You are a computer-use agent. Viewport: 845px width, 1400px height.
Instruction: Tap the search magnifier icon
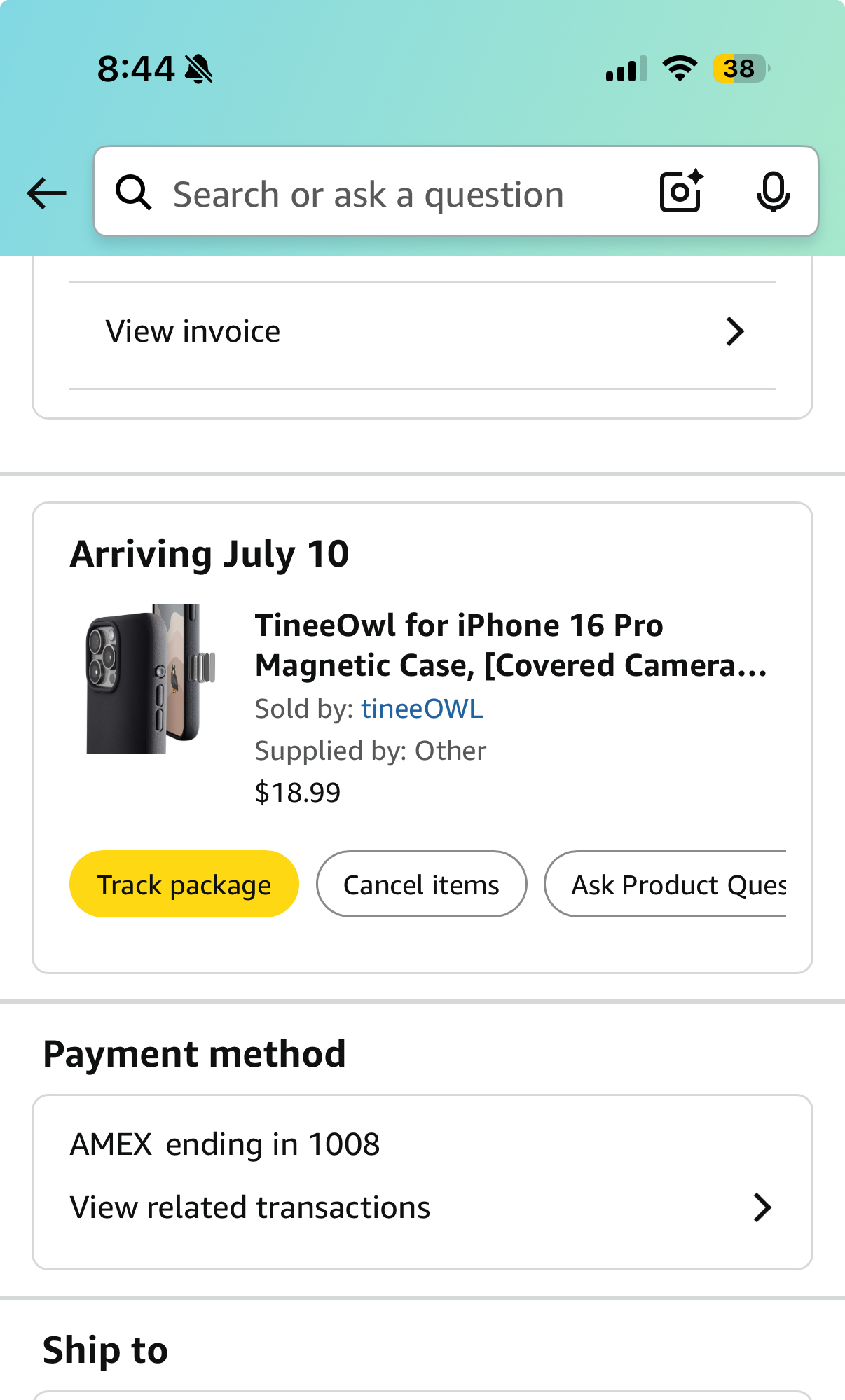pyautogui.click(x=133, y=193)
